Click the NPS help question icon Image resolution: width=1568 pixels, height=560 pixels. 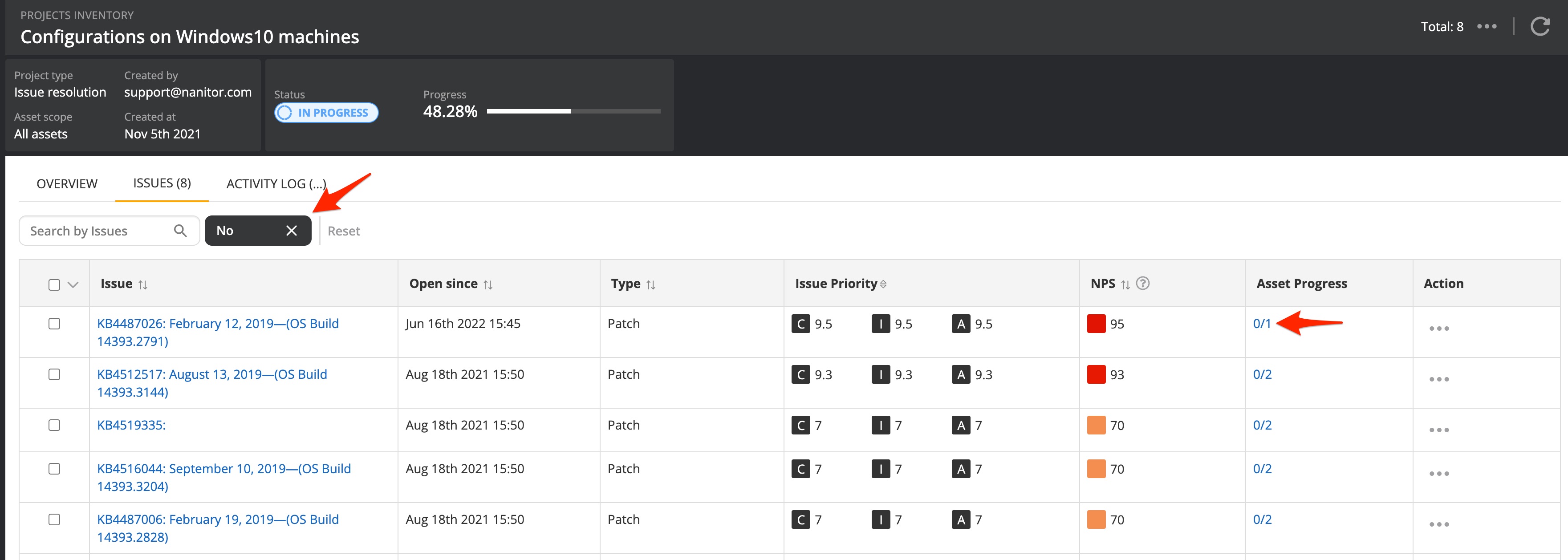coord(1142,283)
